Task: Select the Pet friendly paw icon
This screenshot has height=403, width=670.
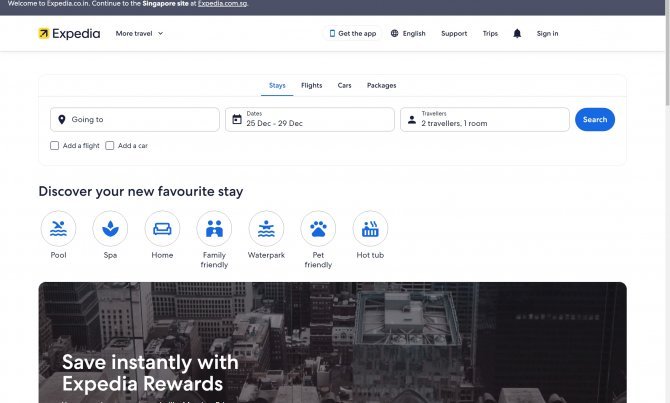Action: point(318,229)
